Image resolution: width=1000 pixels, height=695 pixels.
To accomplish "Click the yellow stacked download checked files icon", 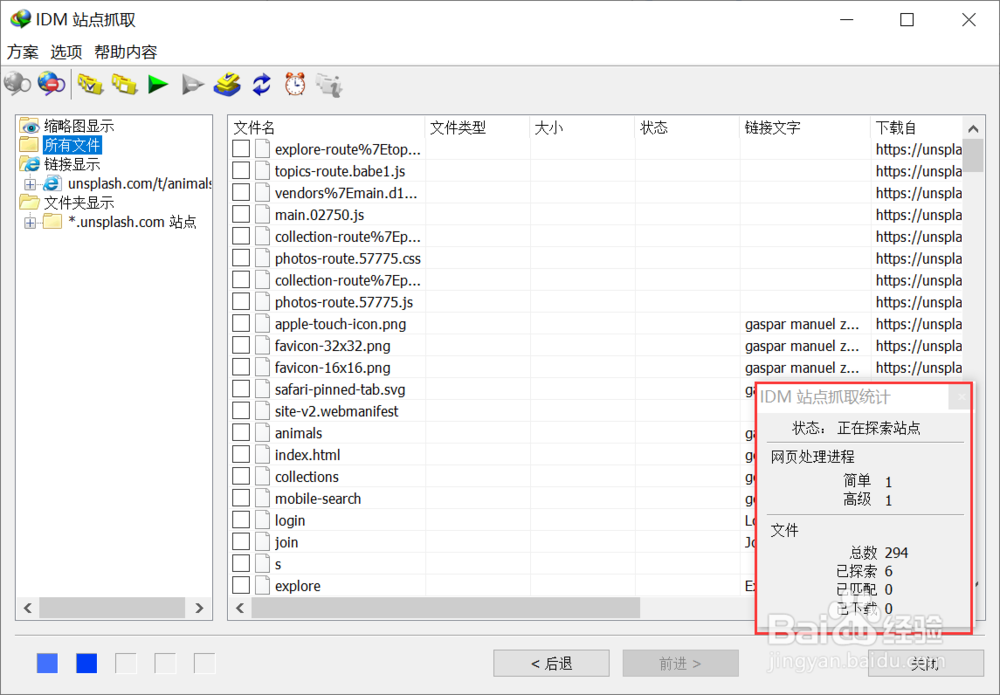I will [x=227, y=84].
